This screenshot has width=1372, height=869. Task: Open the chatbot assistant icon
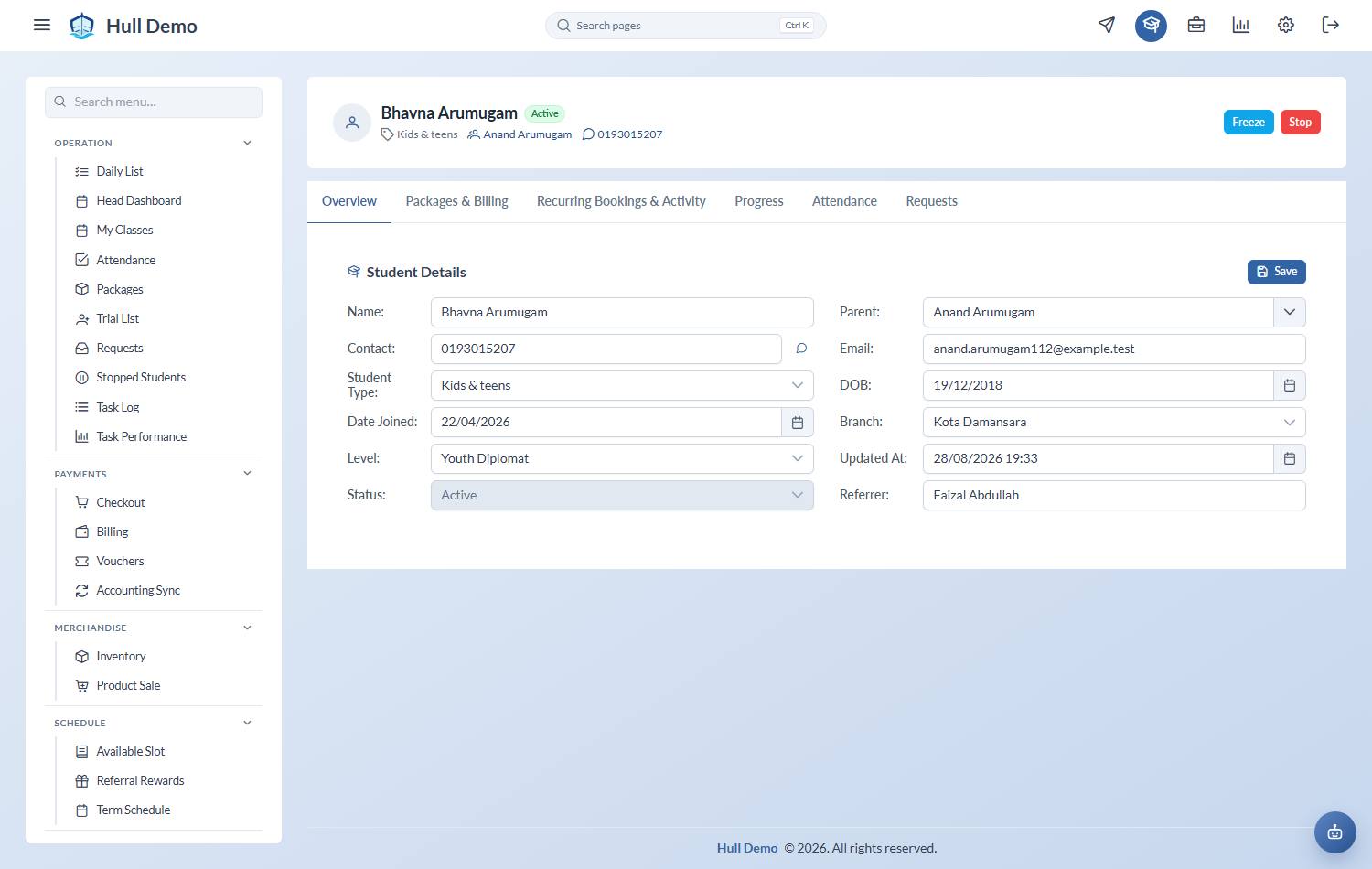click(1335, 832)
